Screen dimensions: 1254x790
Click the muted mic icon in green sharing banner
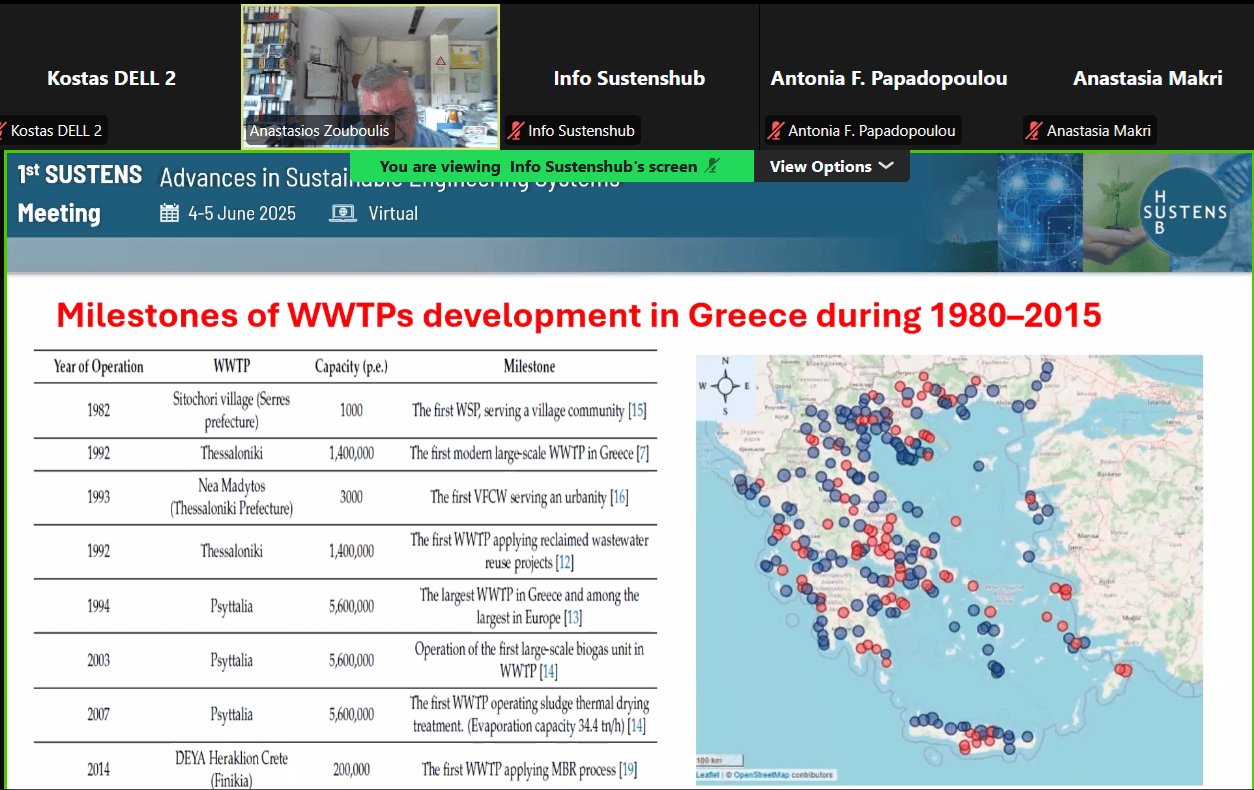[712, 167]
